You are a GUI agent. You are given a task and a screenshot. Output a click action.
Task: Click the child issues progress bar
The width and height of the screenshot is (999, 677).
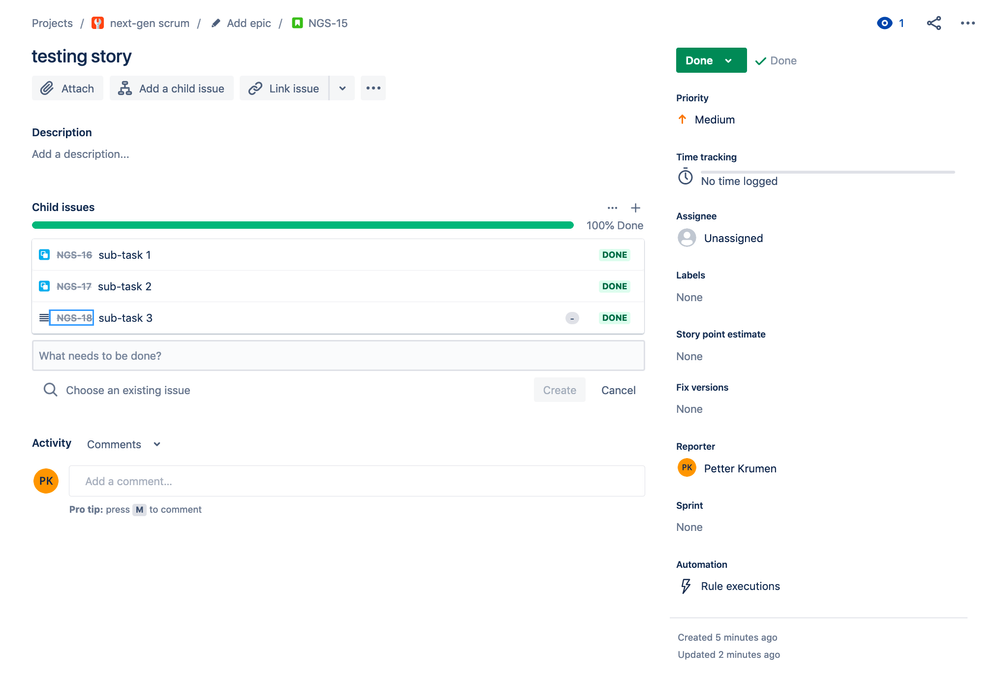tap(303, 225)
